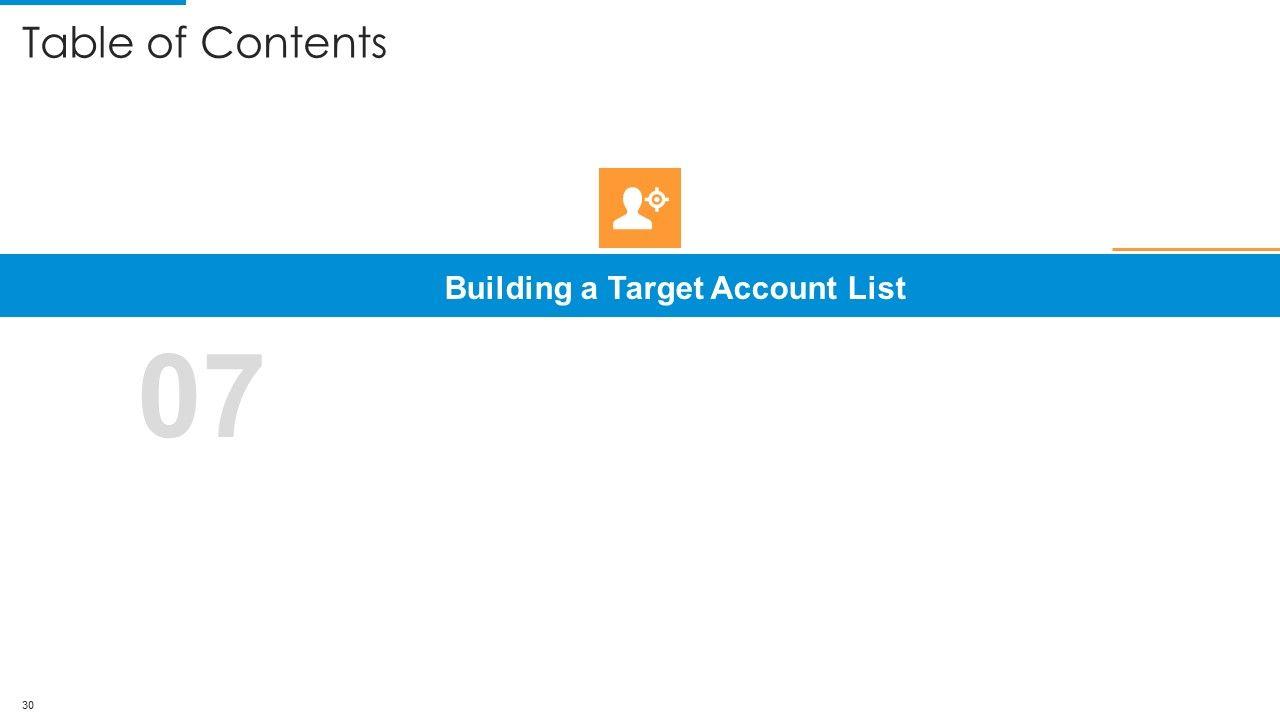Select the blue accent bar above the heading
The image size is (1280, 720).
[x=92, y=3]
